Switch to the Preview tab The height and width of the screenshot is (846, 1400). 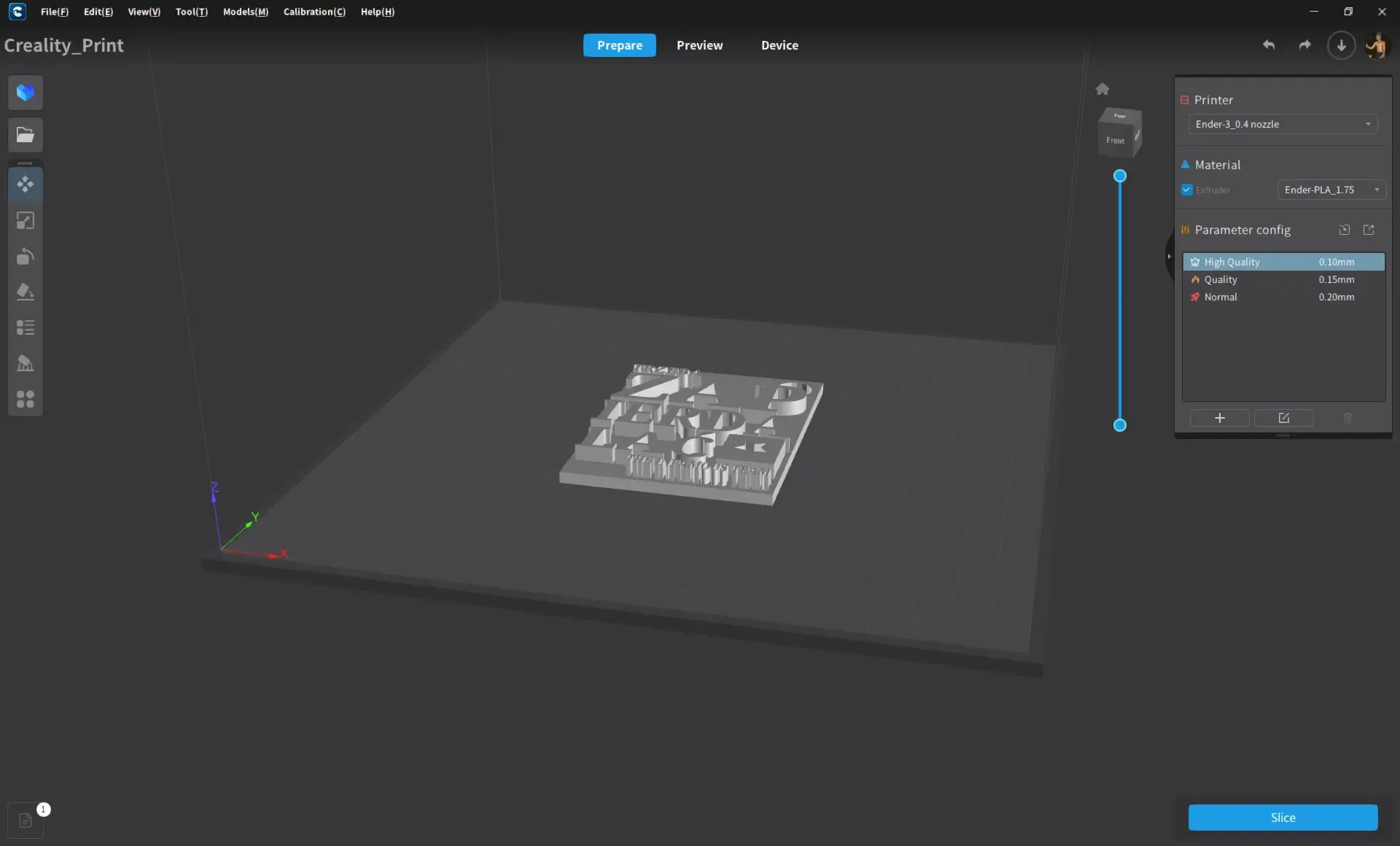click(700, 45)
